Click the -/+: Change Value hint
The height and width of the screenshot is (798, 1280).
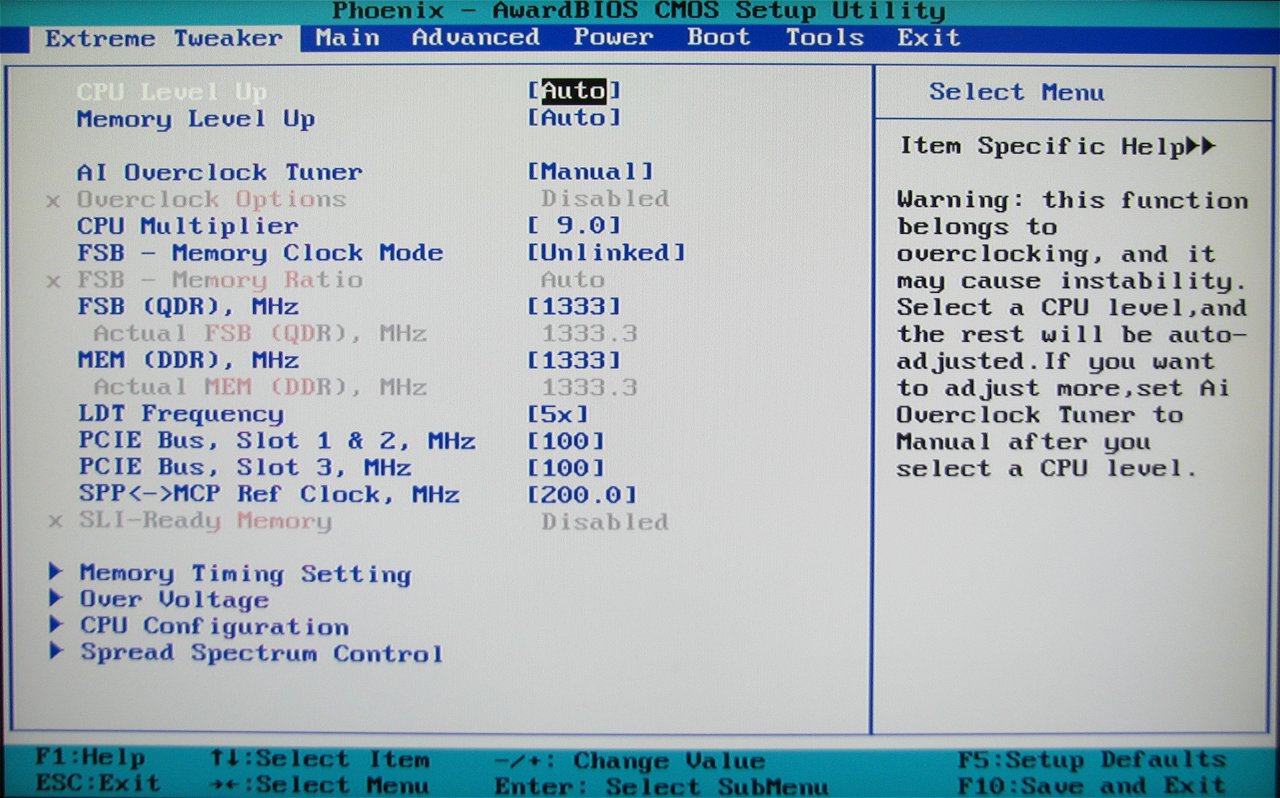(630, 761)
